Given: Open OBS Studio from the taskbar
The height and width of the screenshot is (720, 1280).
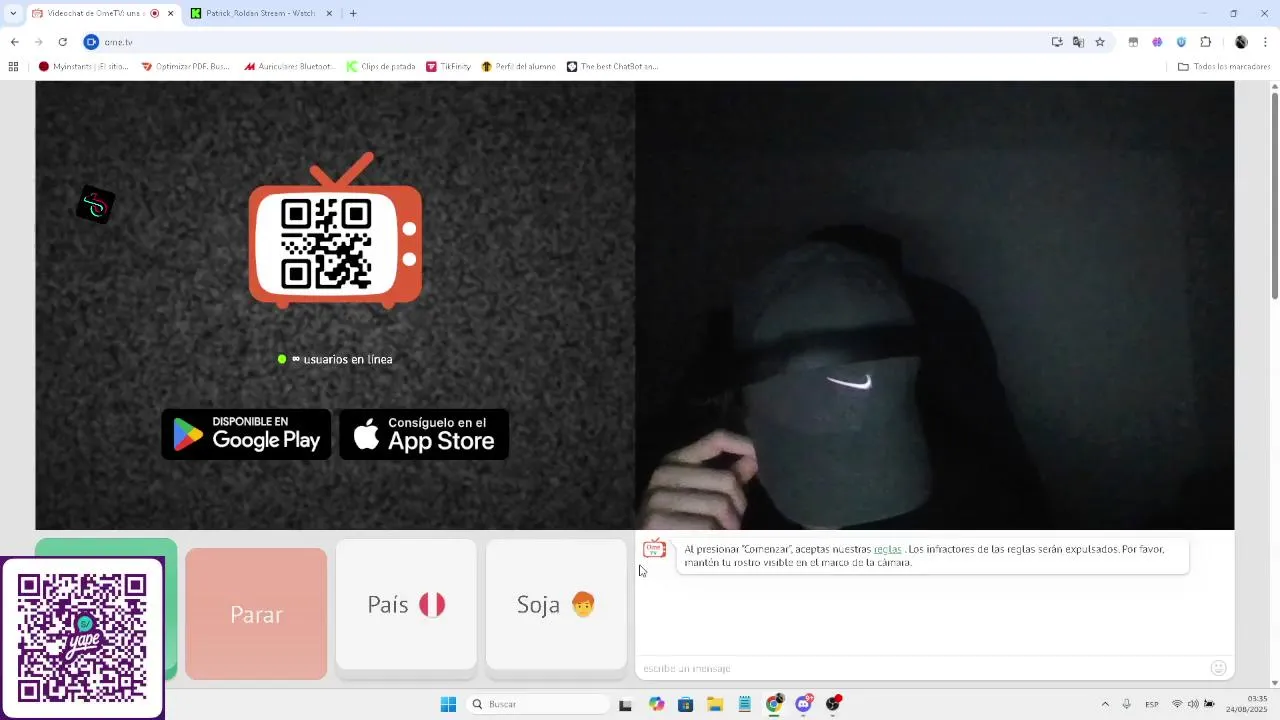Looking at the screenshot, I should tap(833, 704).
